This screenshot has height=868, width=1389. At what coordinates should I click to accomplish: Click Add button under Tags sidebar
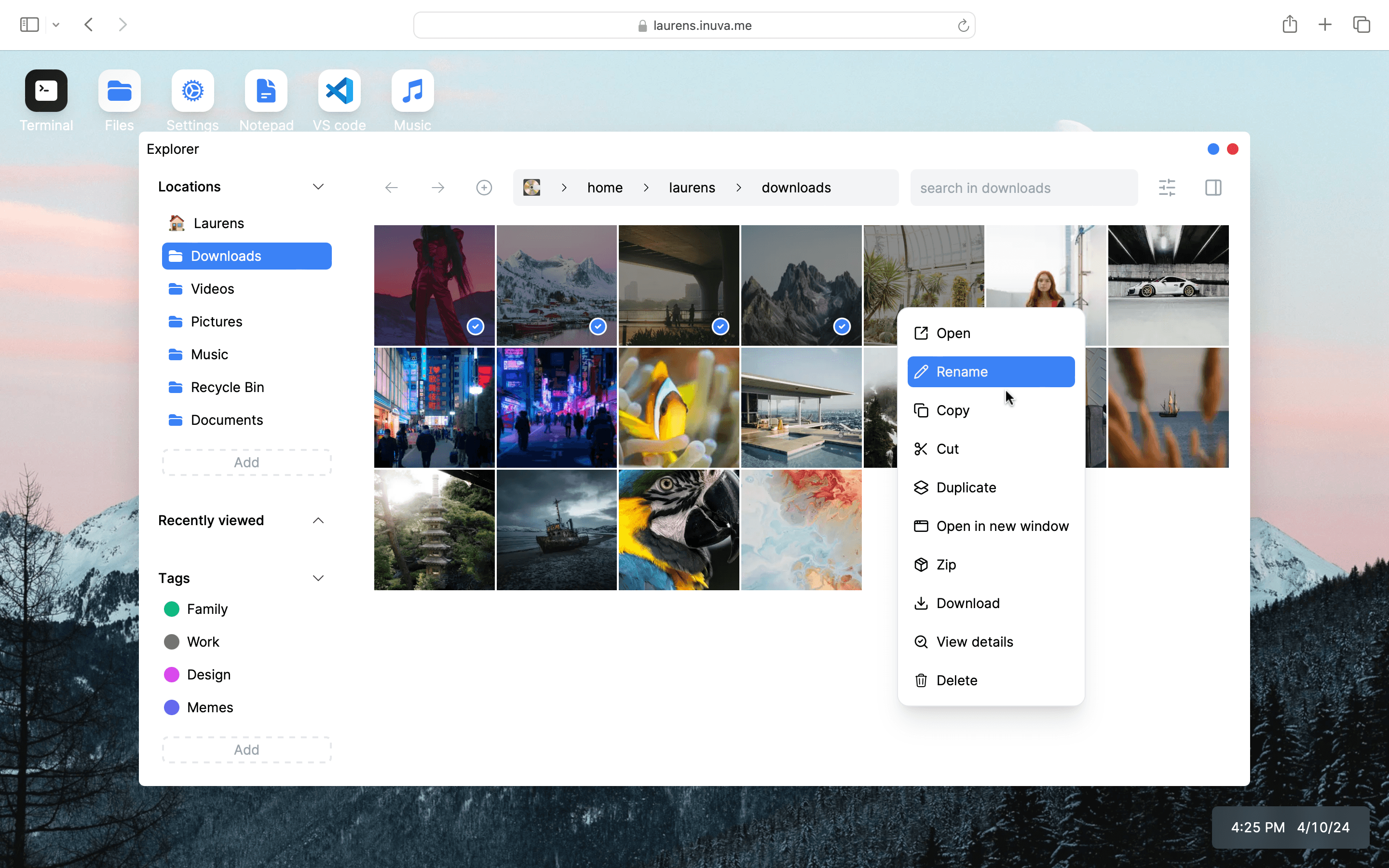(x=246, y=750)
